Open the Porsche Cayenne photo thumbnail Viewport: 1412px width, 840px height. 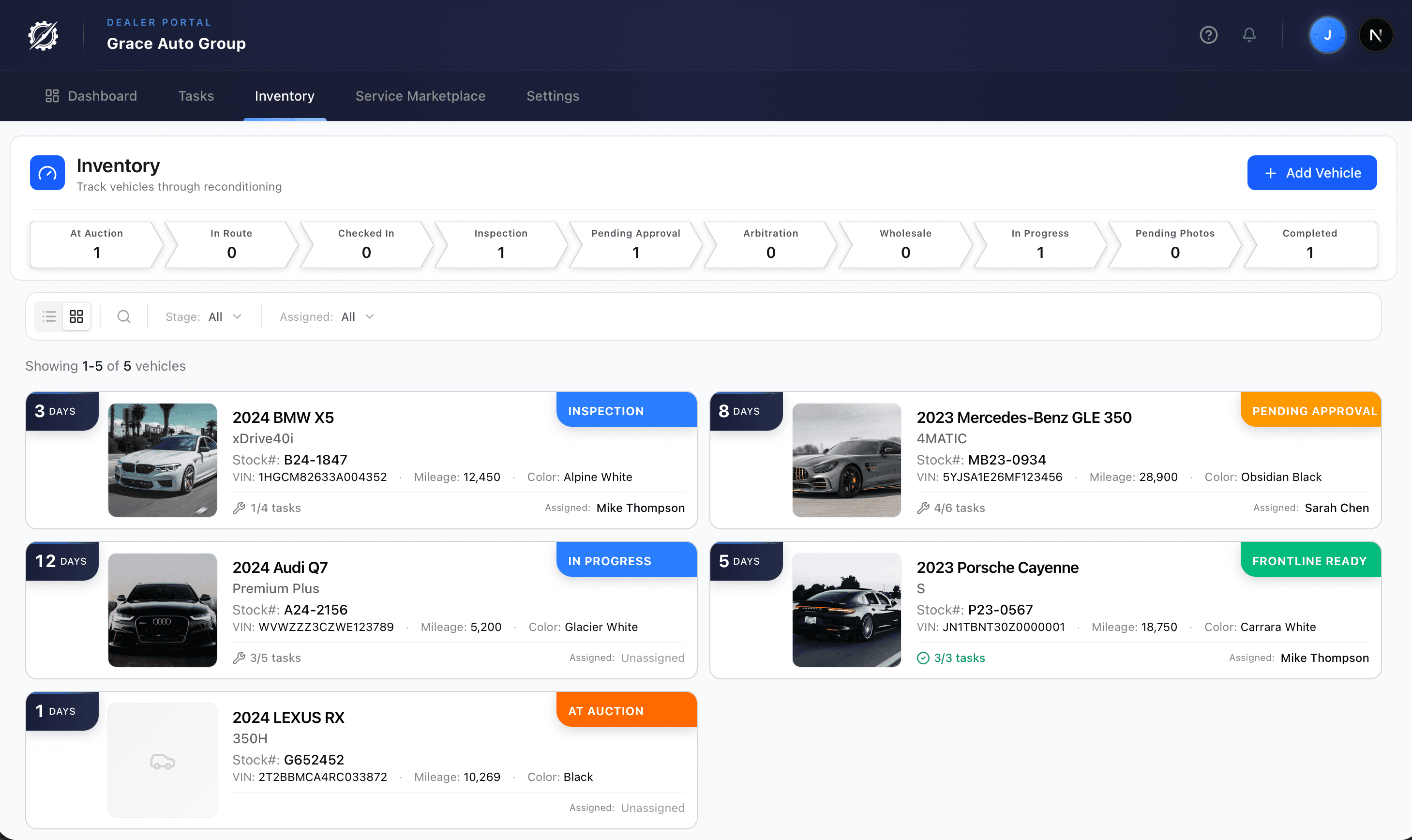click(x=846, y=610)
